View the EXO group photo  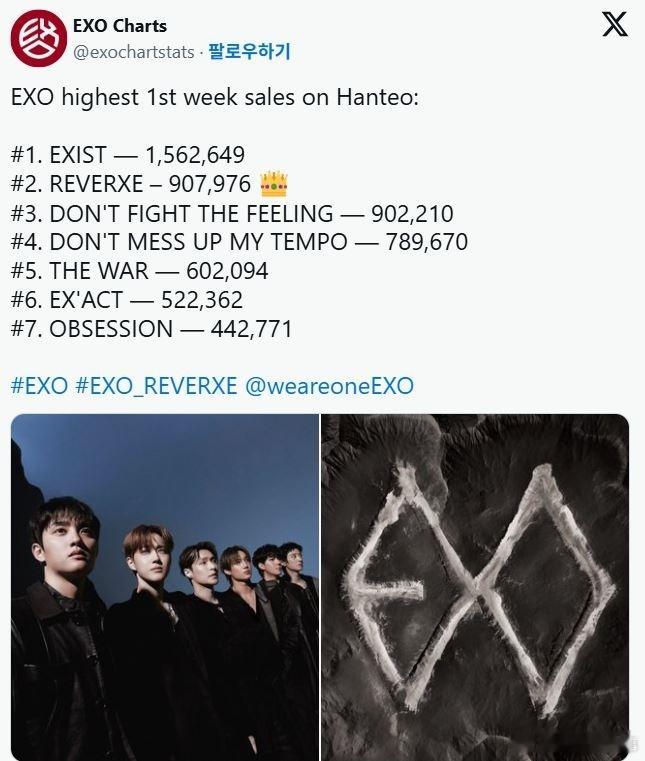pyautogui.click(x=165, y=587)
